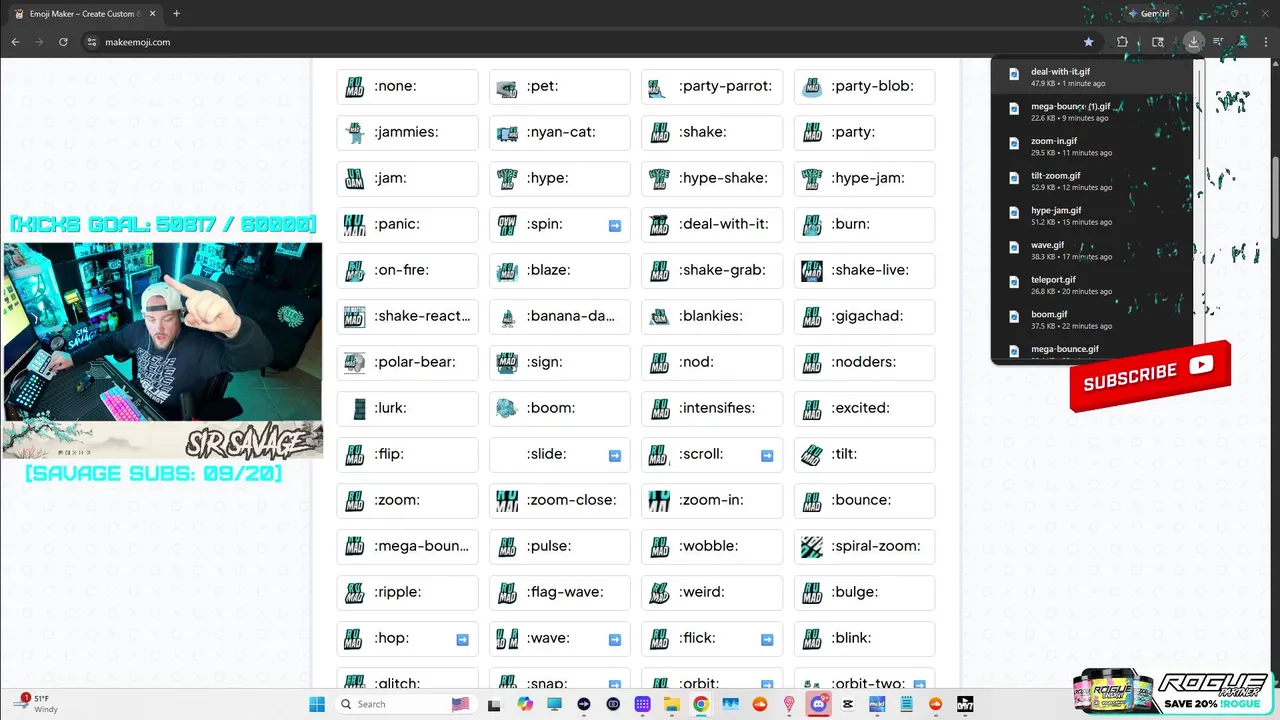Open a new browser tab
Viewport: 1280px width, 720px height.
pyautogui.click(x=177, y=14)
